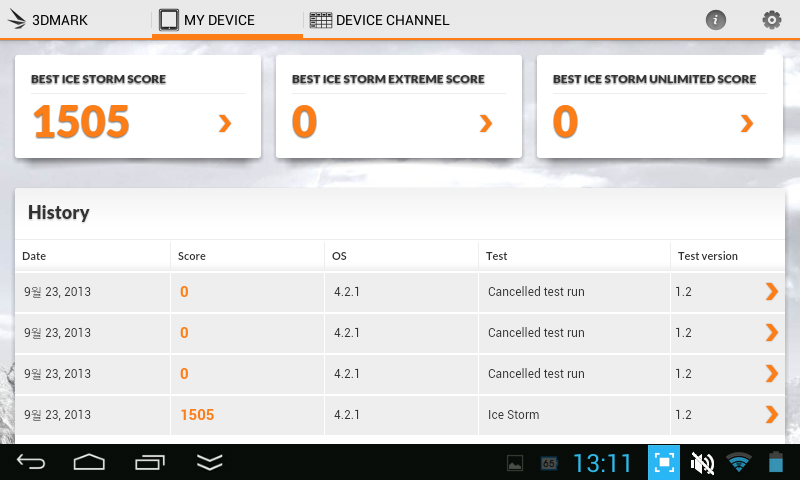Click the Test version column header
The image size is (800, 480).
[708, 256]
